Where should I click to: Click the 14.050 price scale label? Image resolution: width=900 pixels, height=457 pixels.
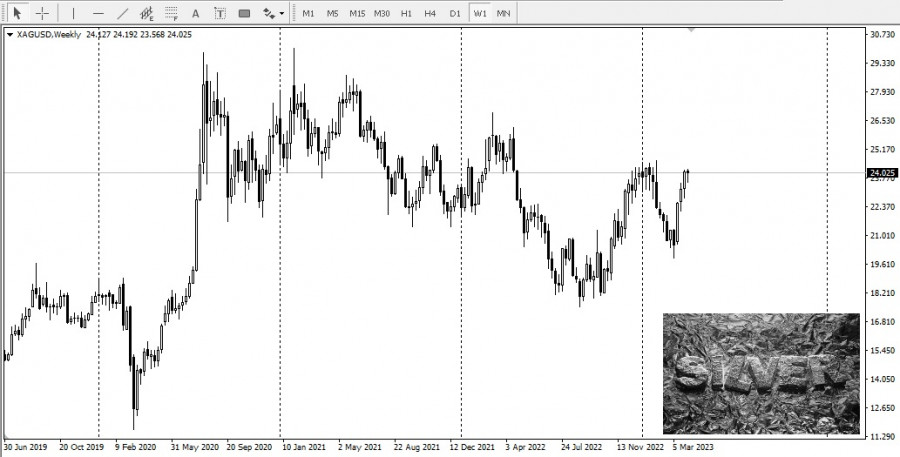[883, 379]
